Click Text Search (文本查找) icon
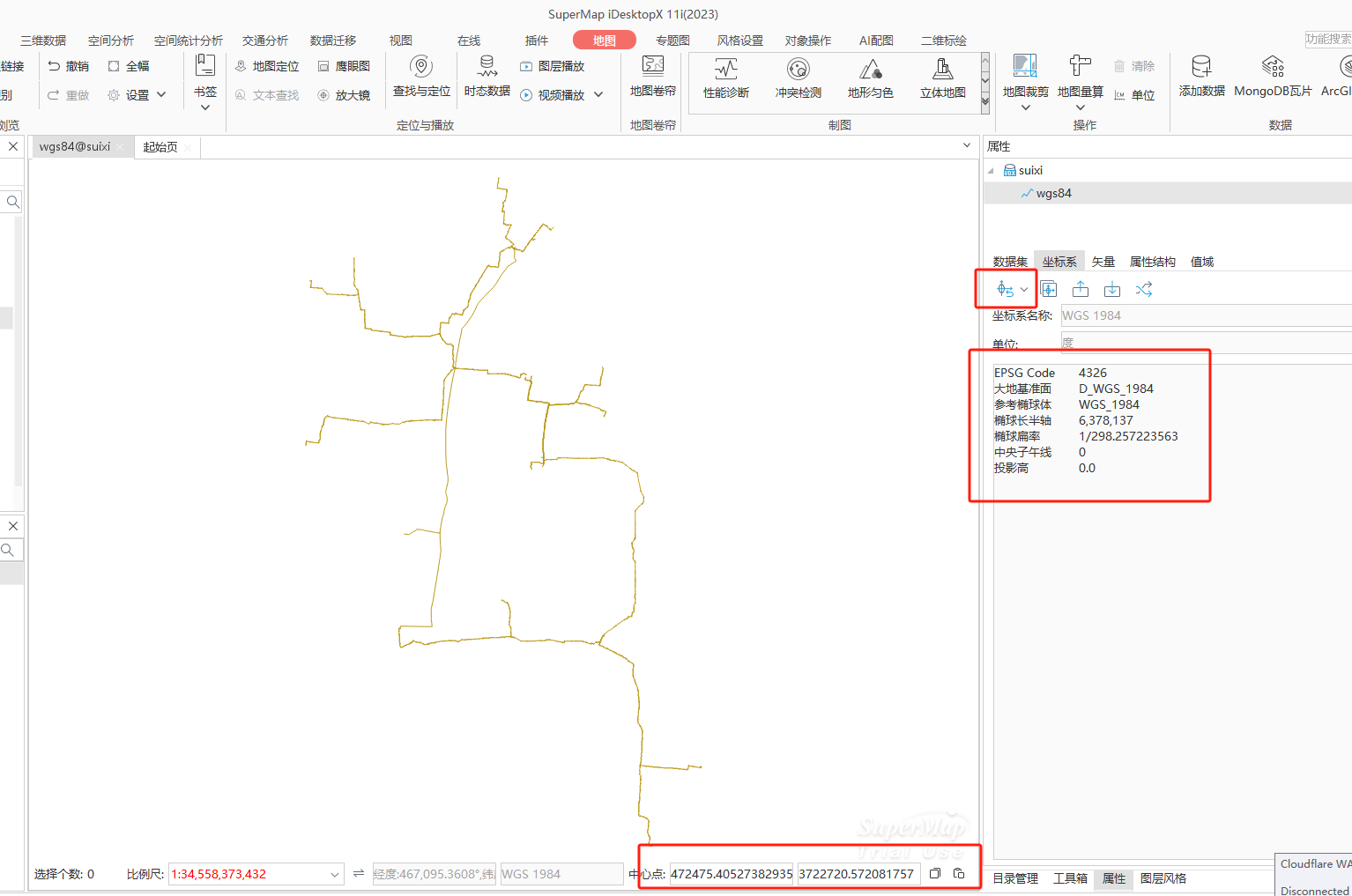 coord(241,95)
